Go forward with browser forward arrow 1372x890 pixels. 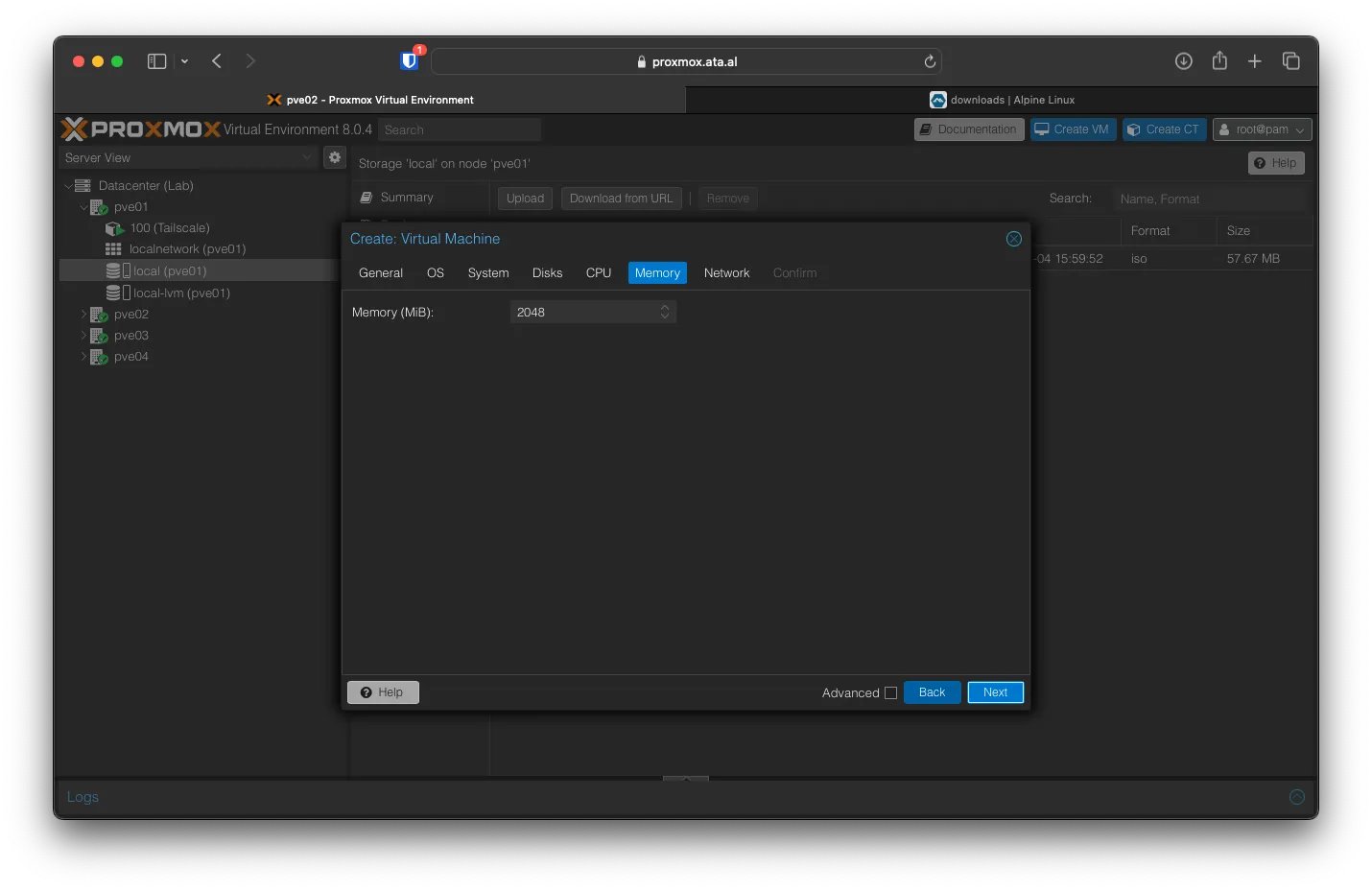[x=250, y=61]
